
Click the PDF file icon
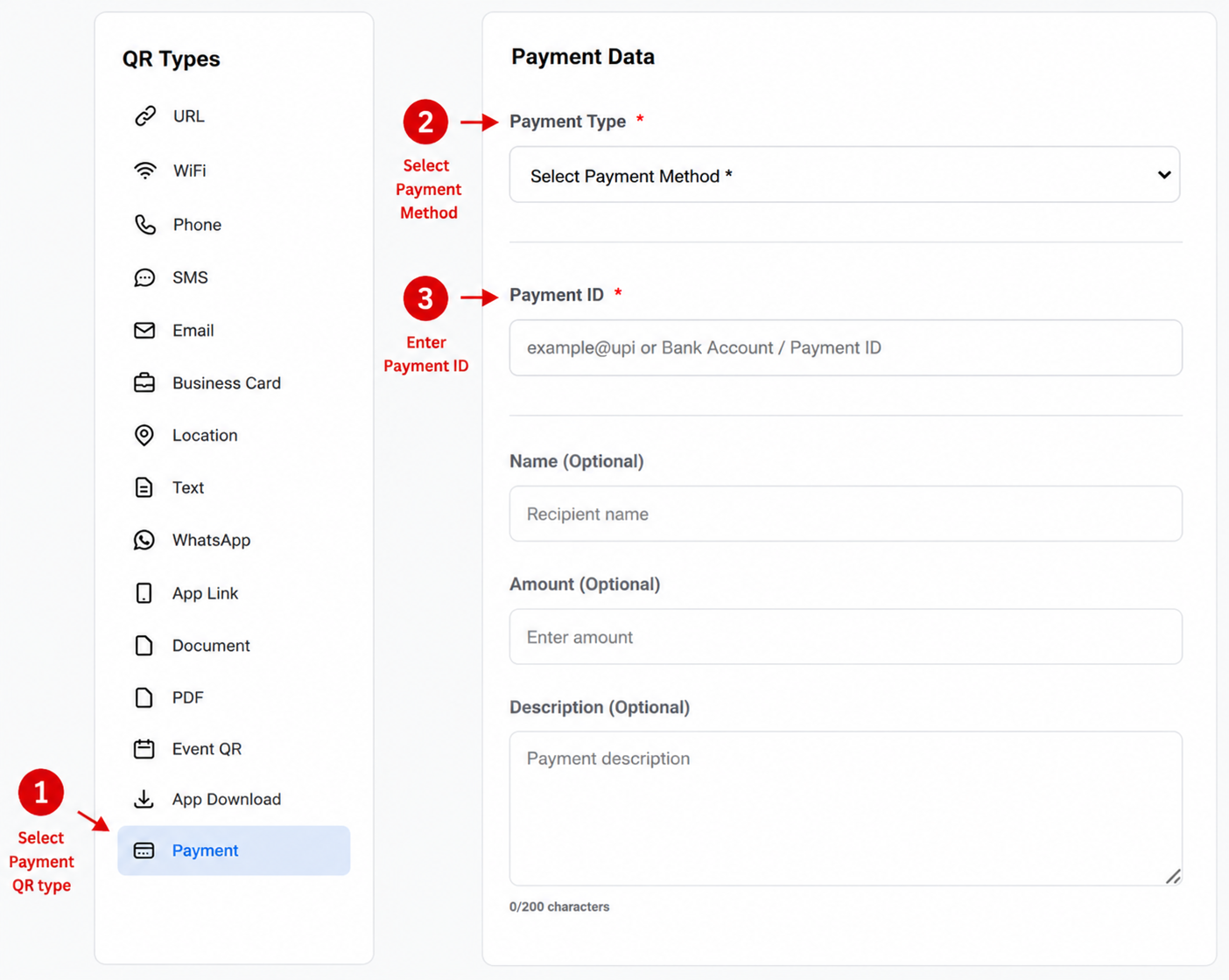coord(144,697)
